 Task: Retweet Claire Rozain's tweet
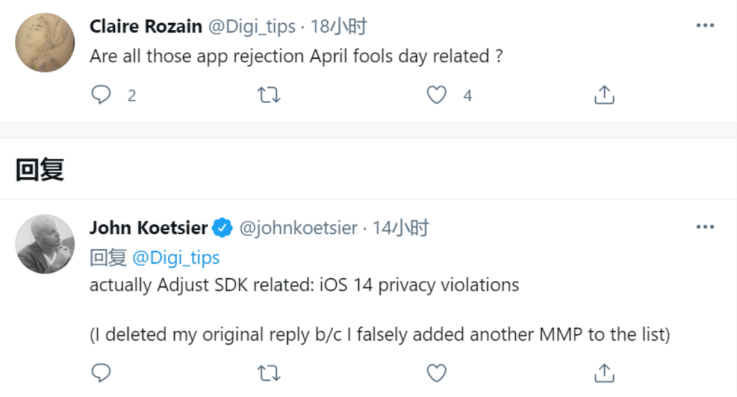pyautogui.click(x=269, y=95)
